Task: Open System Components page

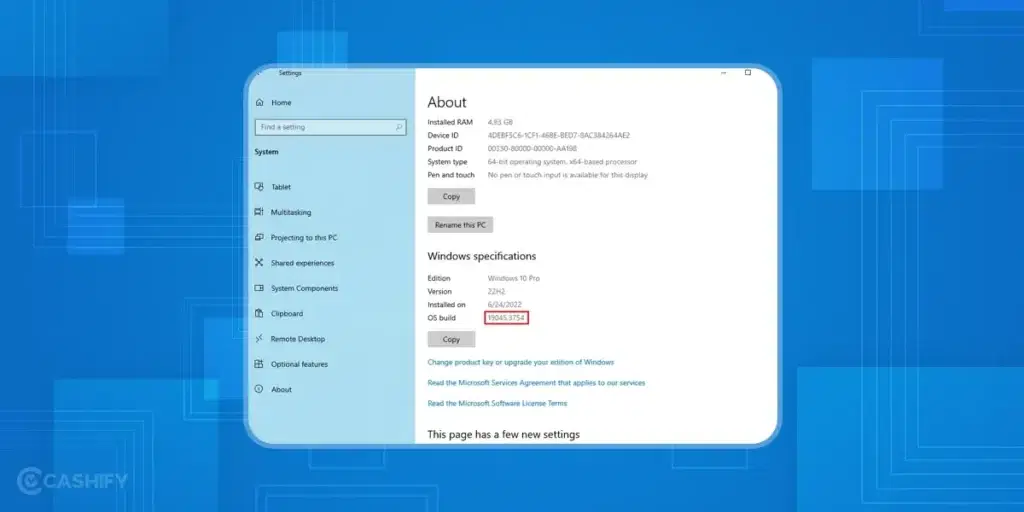Action: (x=304, y=288)
